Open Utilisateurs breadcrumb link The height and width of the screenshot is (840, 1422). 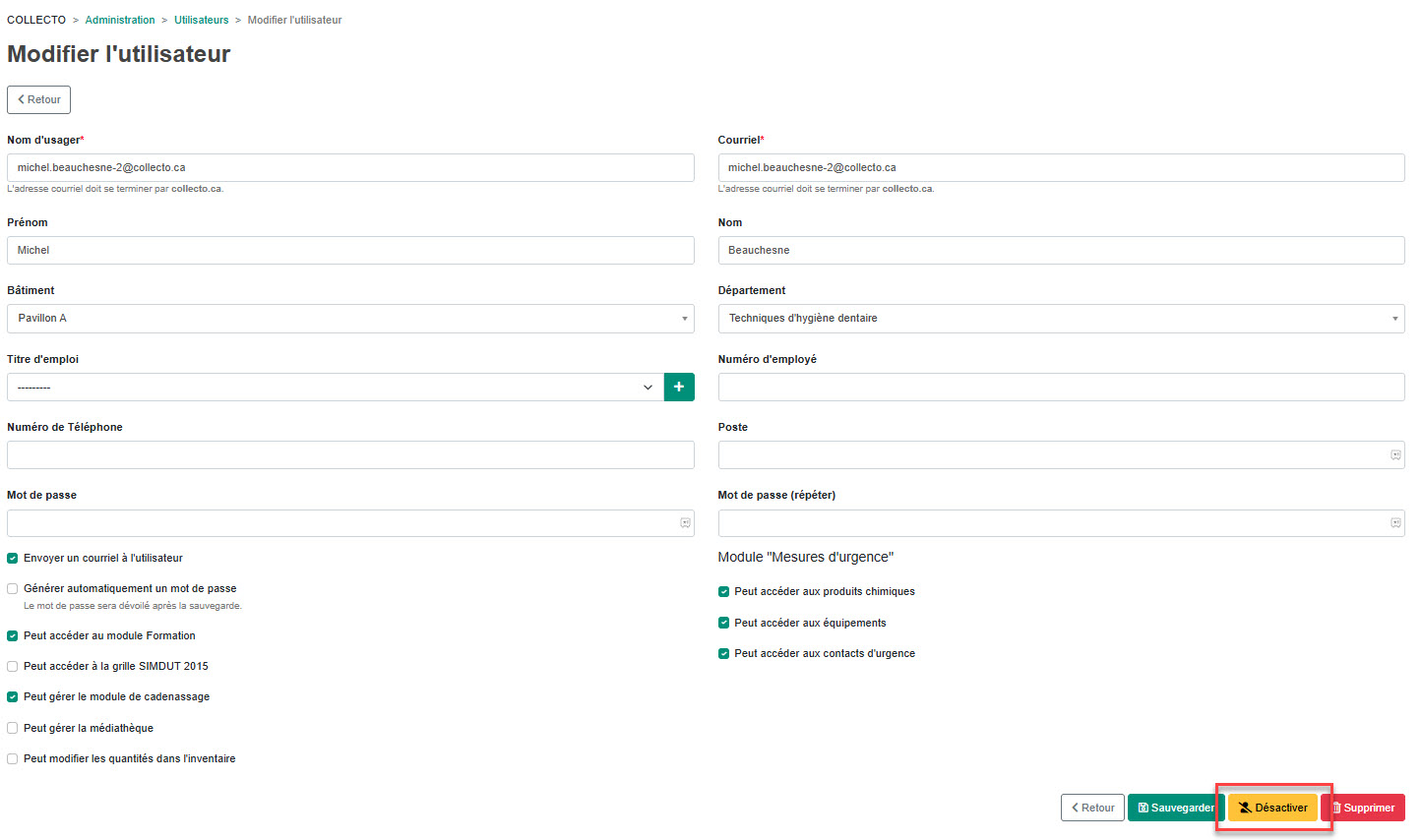201,20
